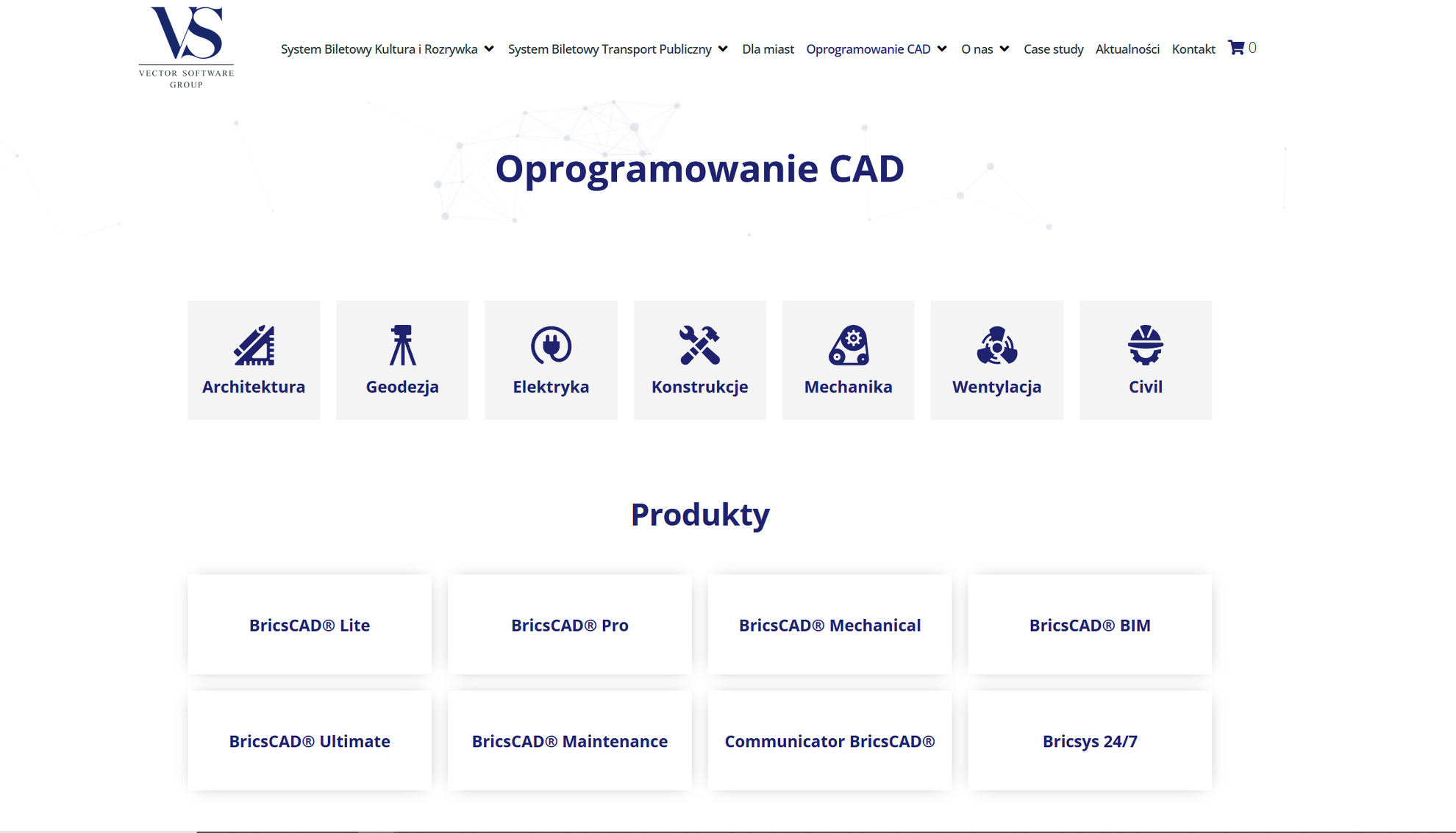Open the Case study page
This screenshot has width=1456, height=833.
[x=1053, y=49]
